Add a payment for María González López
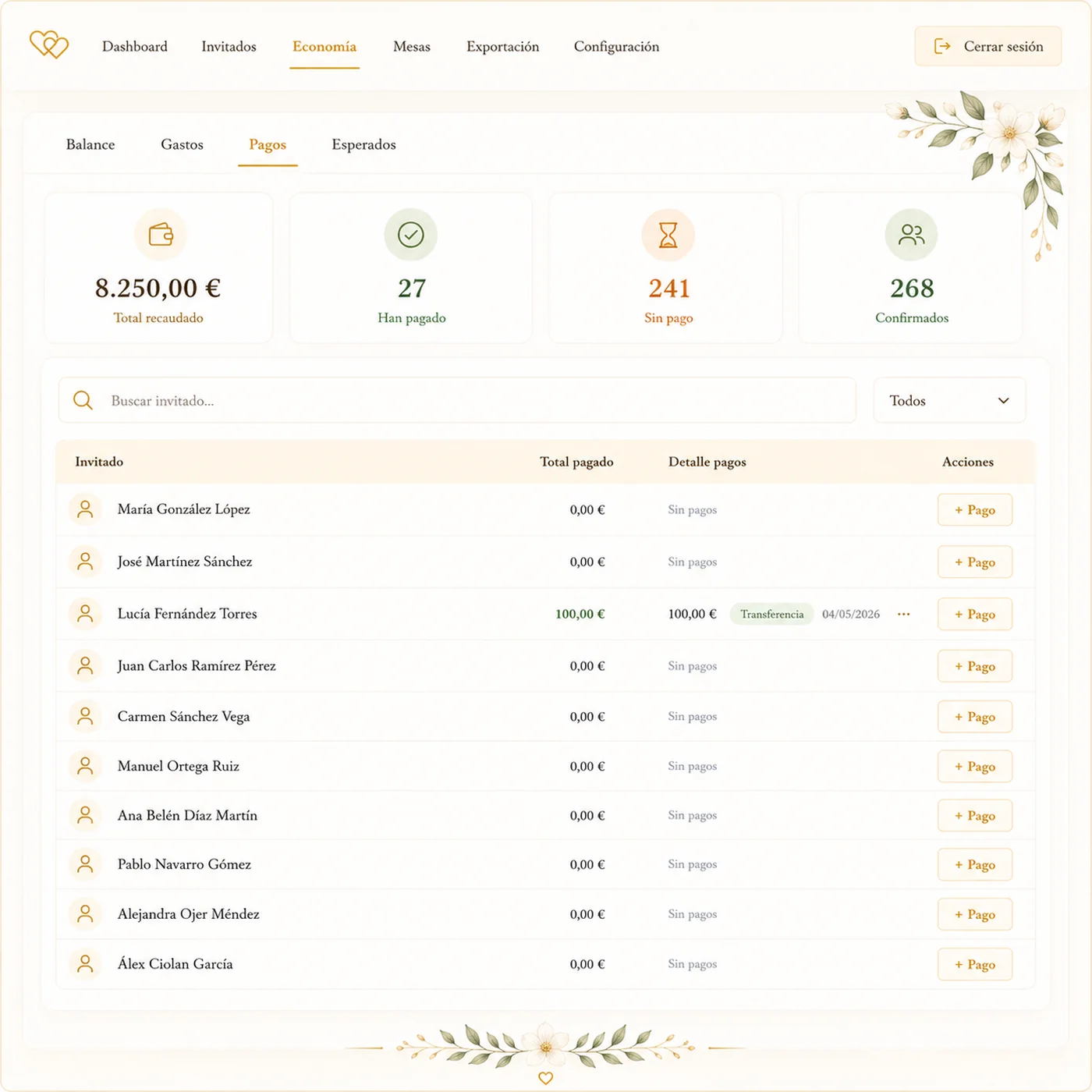Image resolution: width=1092 pixels, height=1092 pixels. click(x=975, y=509)
